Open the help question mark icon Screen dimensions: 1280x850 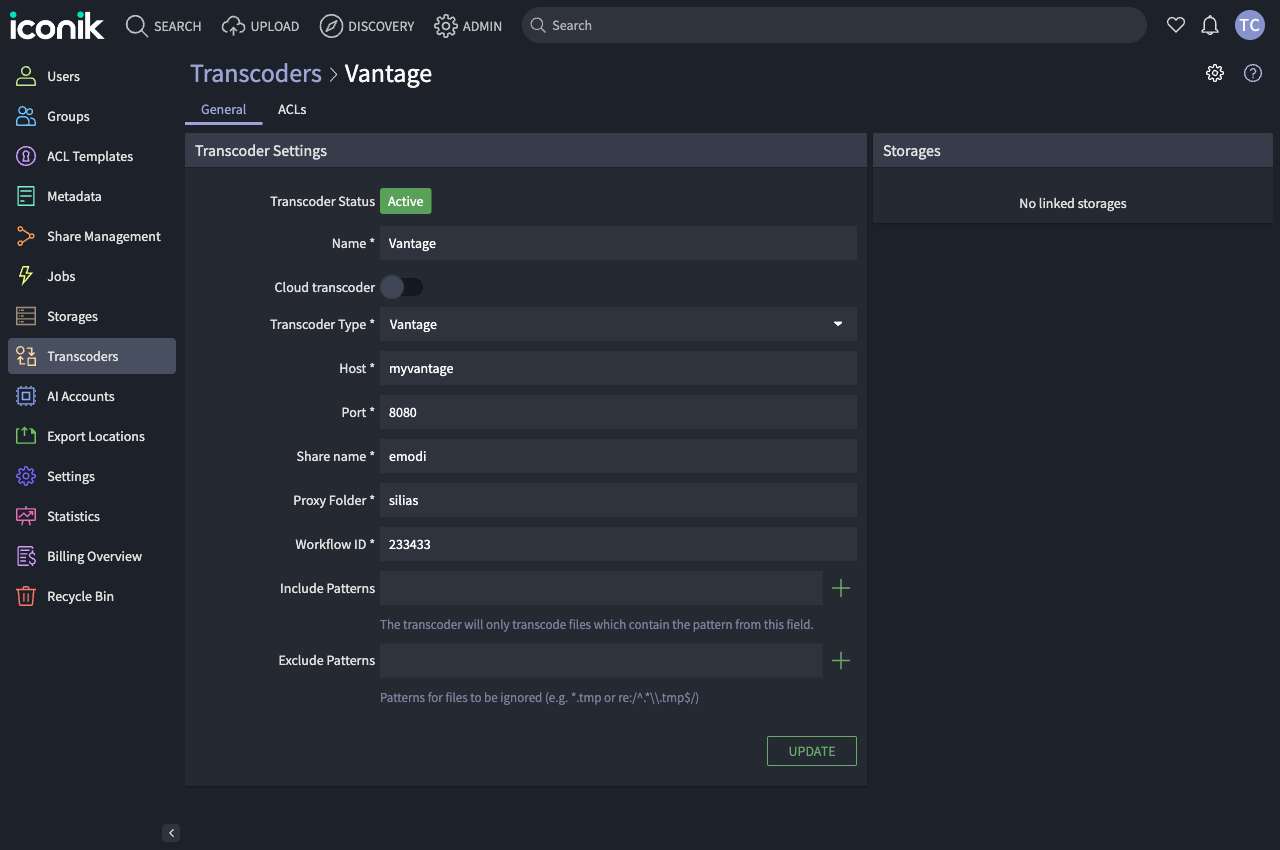click(1252, 72)
